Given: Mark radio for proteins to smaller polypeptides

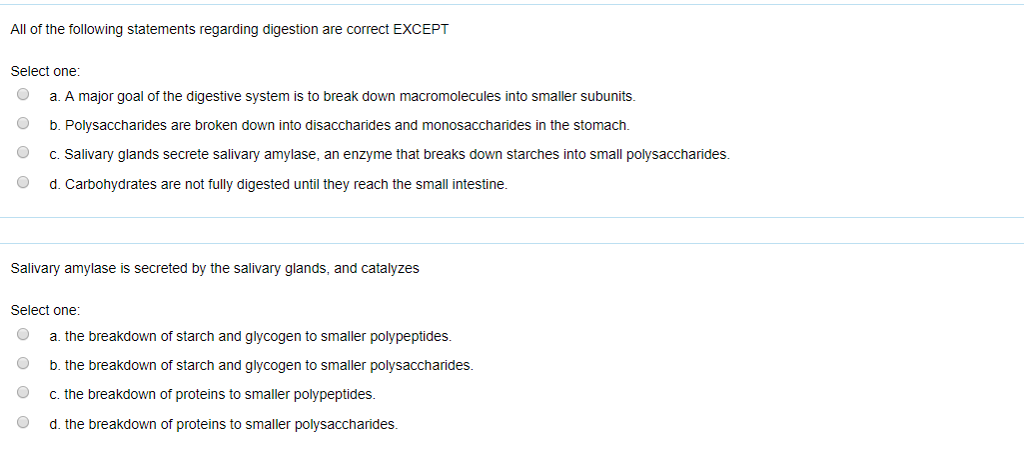Looking at the screenshot, I should coord(22,394).
